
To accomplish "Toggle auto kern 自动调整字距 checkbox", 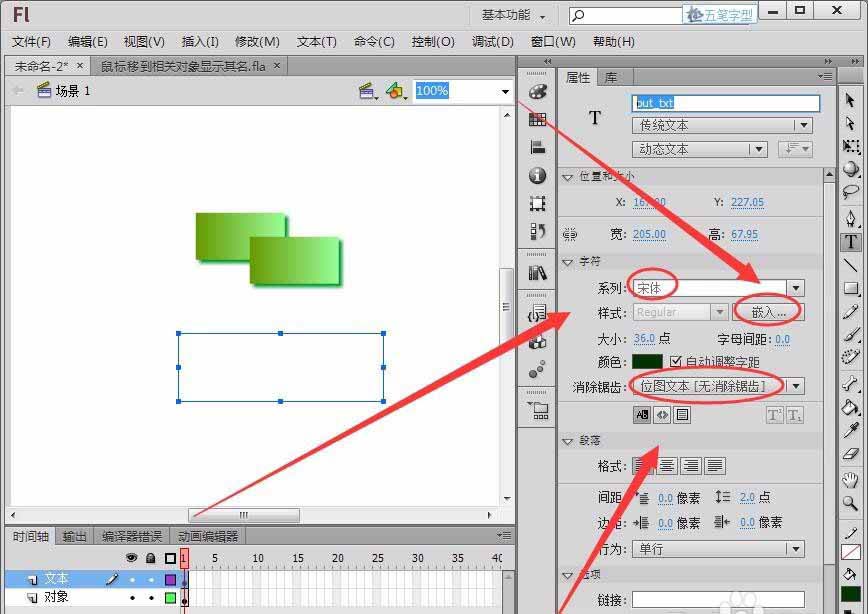I will (675, 362).
